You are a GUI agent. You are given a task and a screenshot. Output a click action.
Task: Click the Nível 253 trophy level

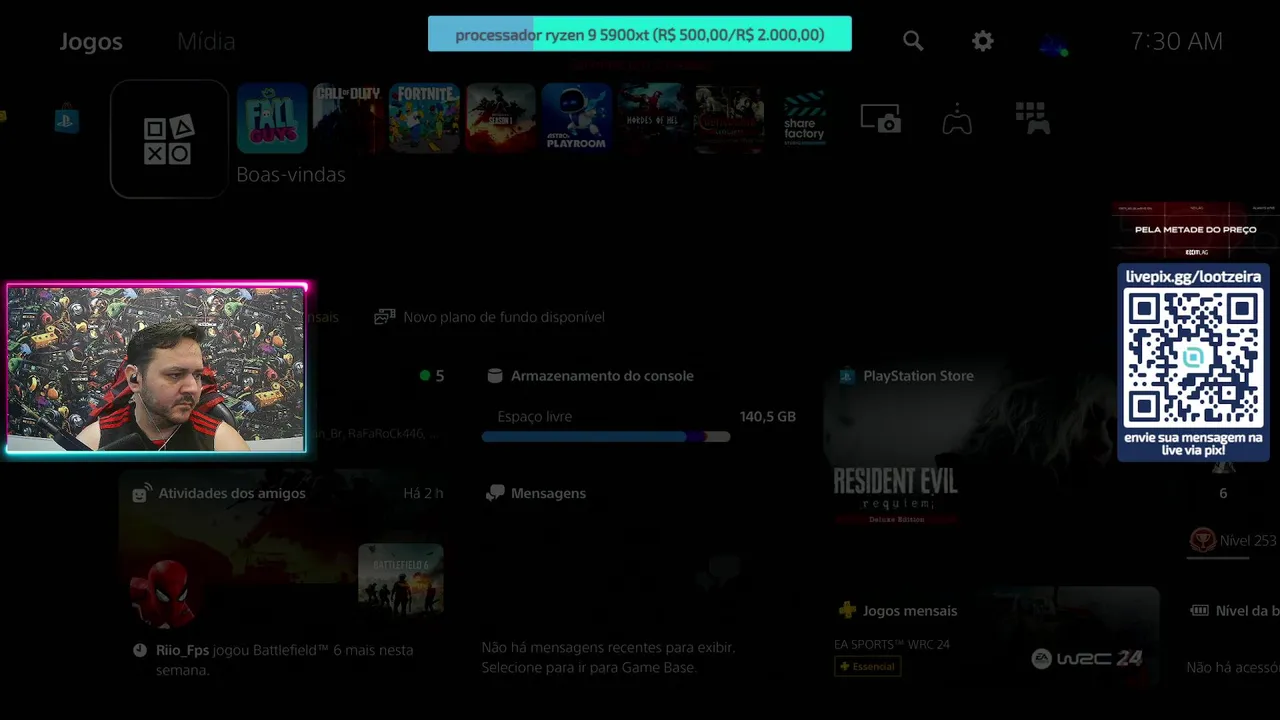tap(1247, 540)
